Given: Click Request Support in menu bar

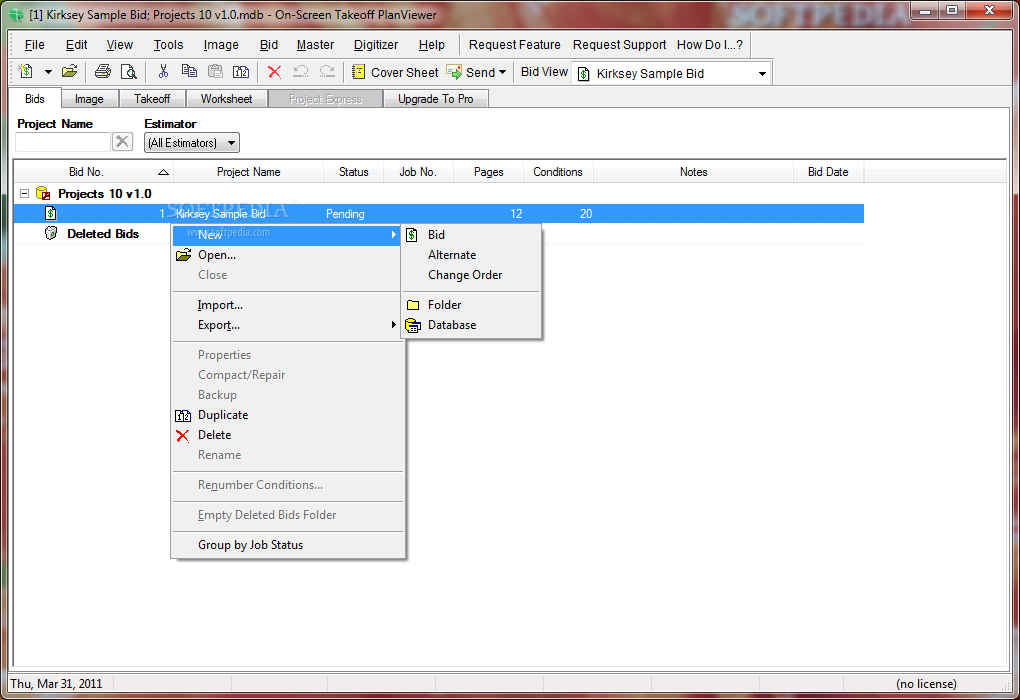Looking at the screenshot, I should tap(619, 45).
